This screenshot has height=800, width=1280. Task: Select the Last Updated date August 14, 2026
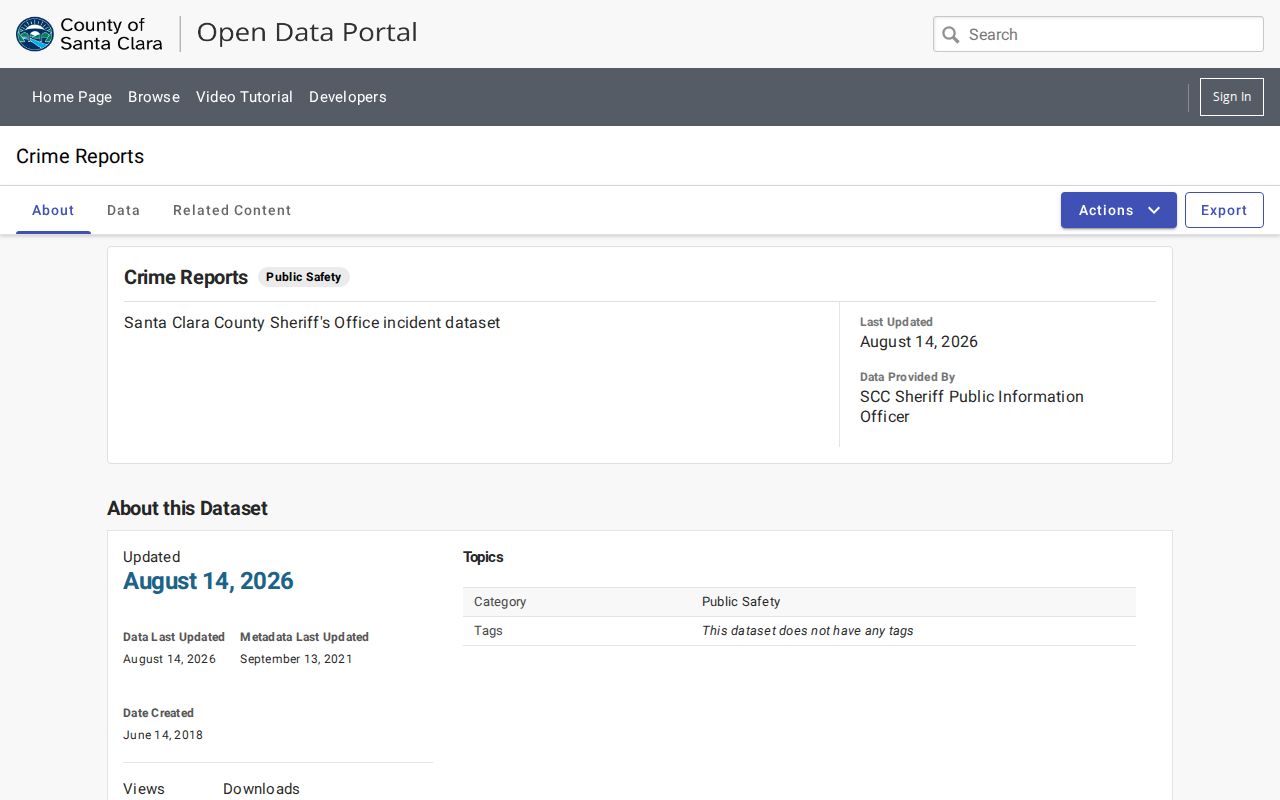click(919, 342)
